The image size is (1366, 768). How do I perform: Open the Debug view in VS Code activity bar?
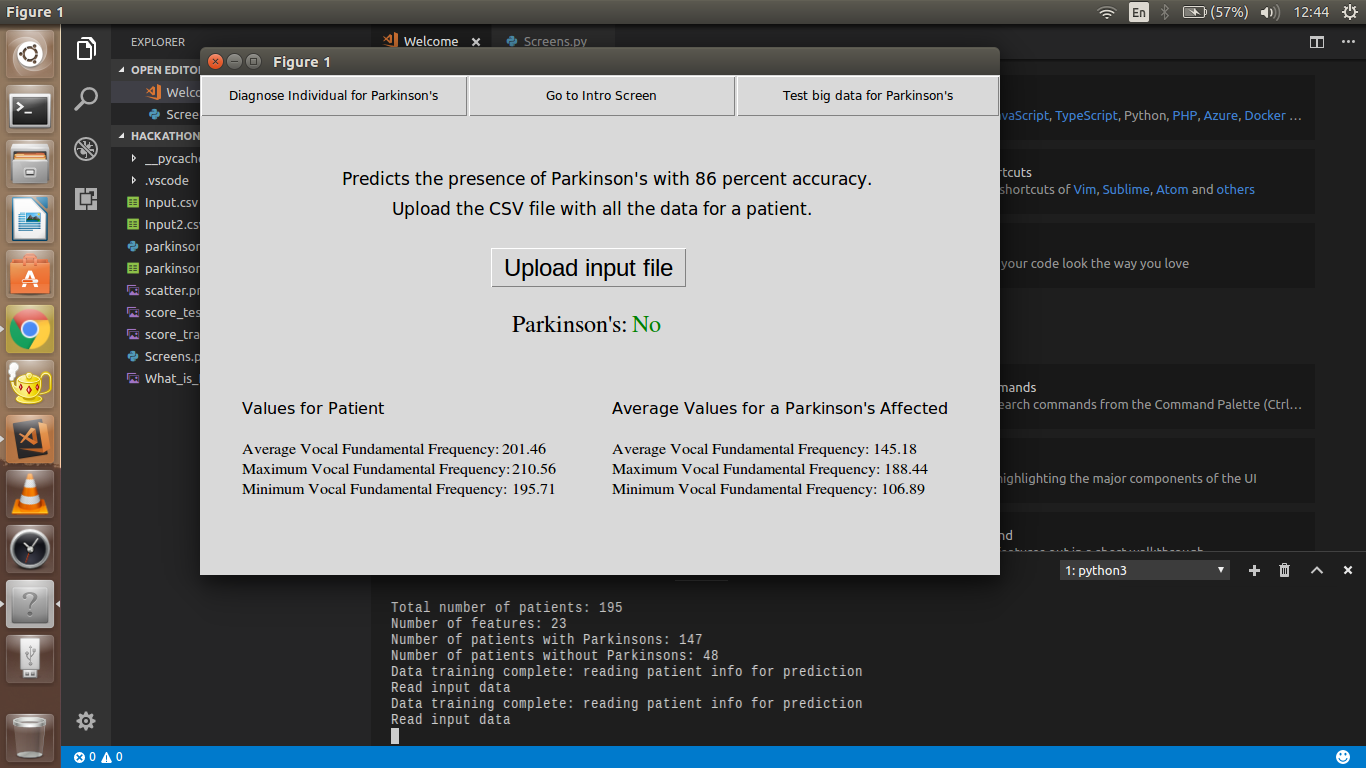(x=86, y=149)
